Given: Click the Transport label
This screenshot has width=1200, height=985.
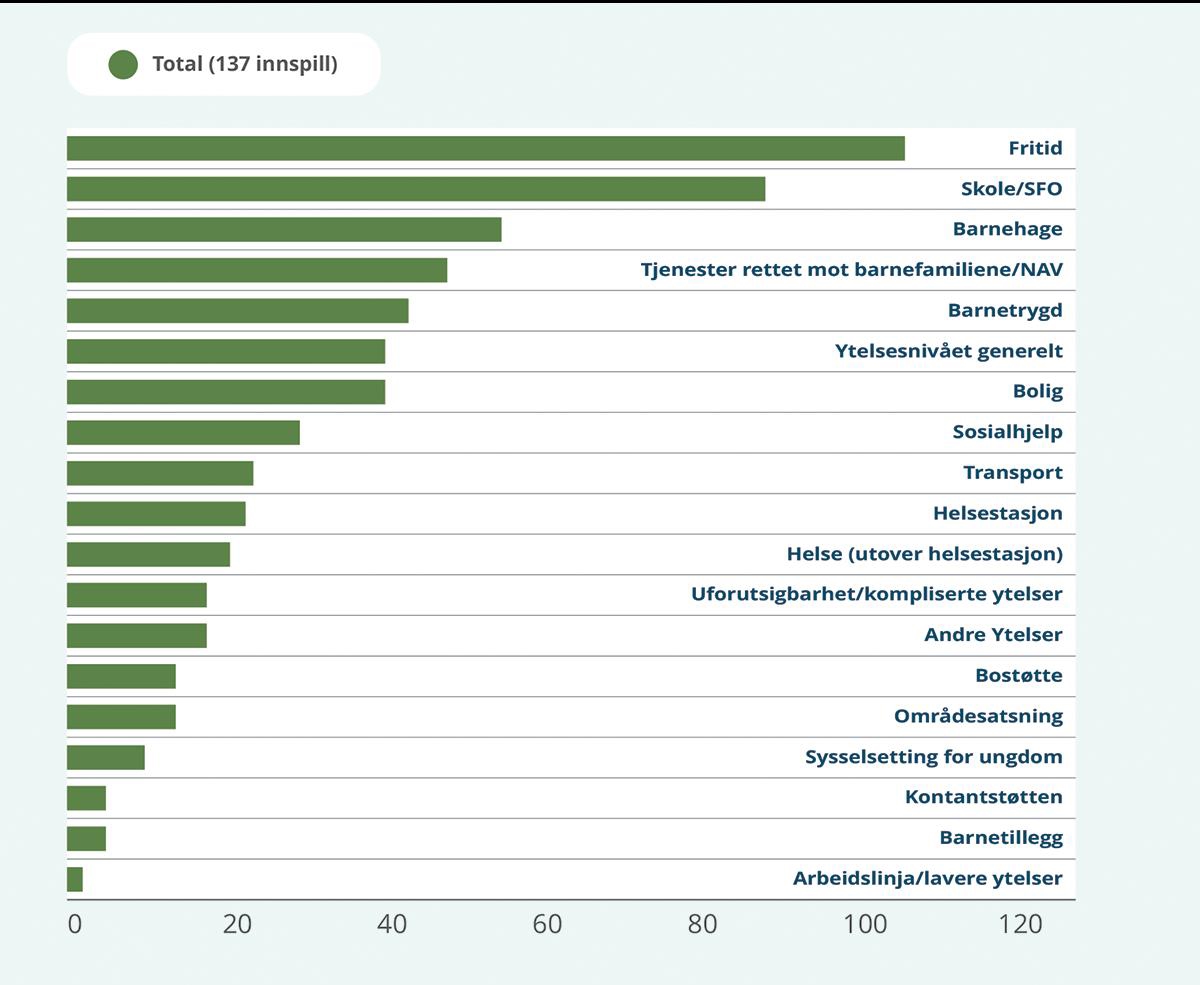Looking at the screenshot, I should [1012, 473].
